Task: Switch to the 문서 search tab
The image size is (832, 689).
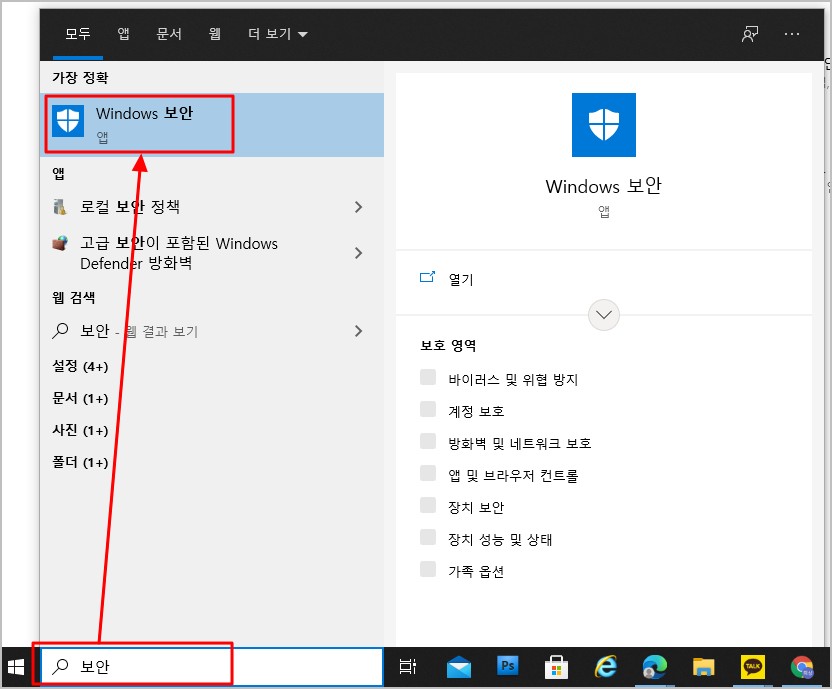Action: [x=169, y=34]
